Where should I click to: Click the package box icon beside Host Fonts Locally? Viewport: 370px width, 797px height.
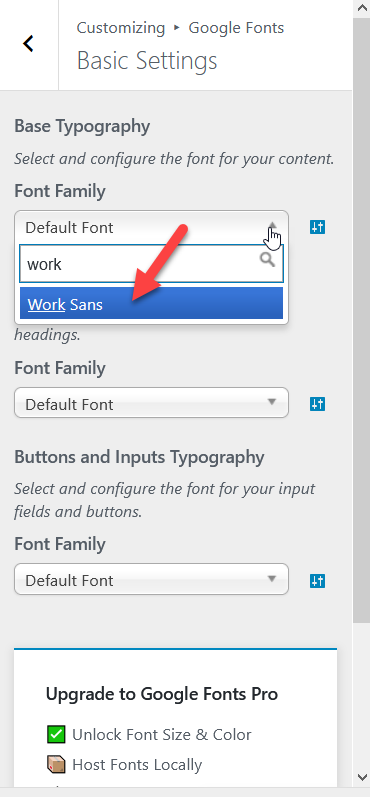point(56,764)
